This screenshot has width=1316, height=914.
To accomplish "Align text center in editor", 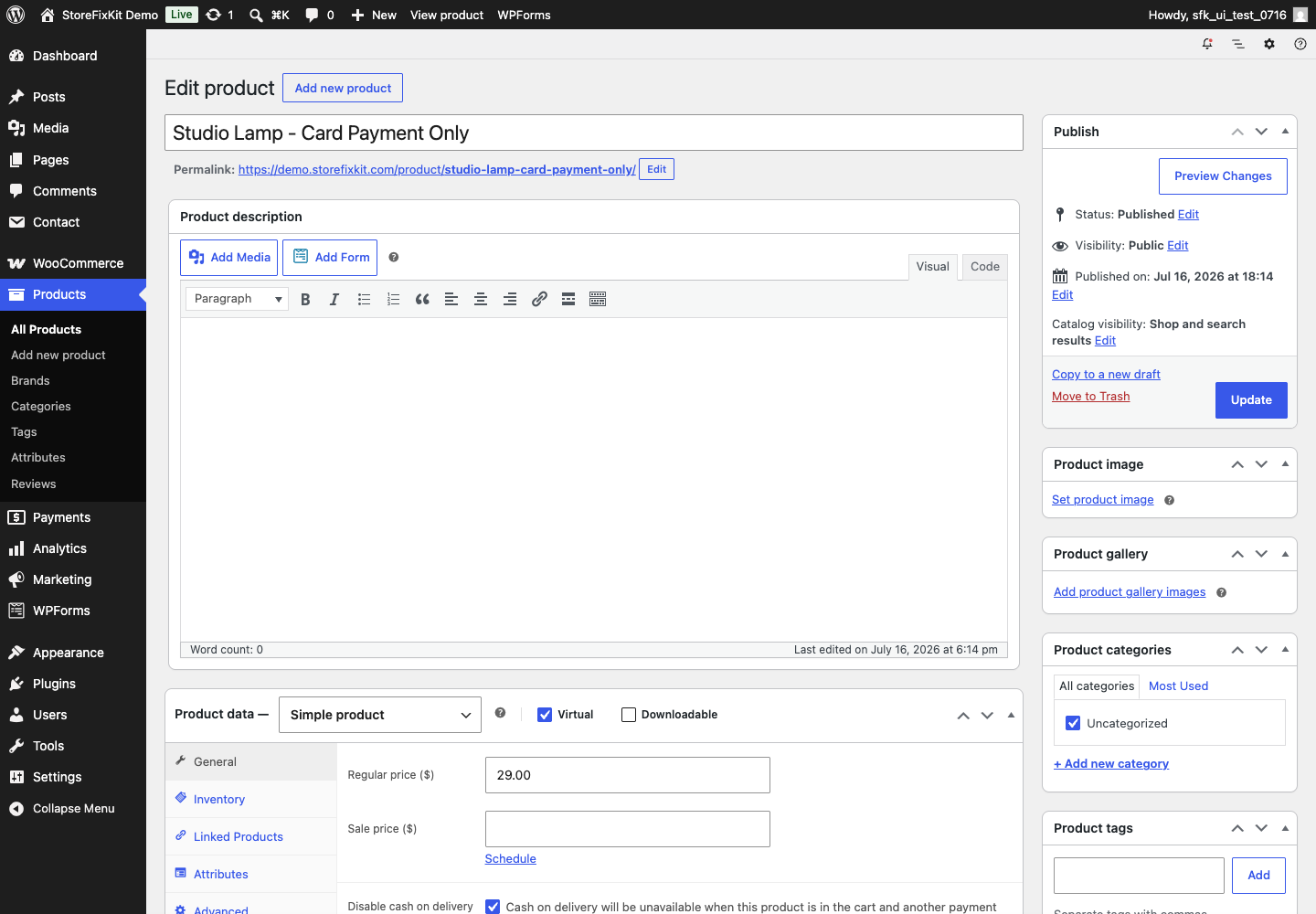I will [481, 299].
